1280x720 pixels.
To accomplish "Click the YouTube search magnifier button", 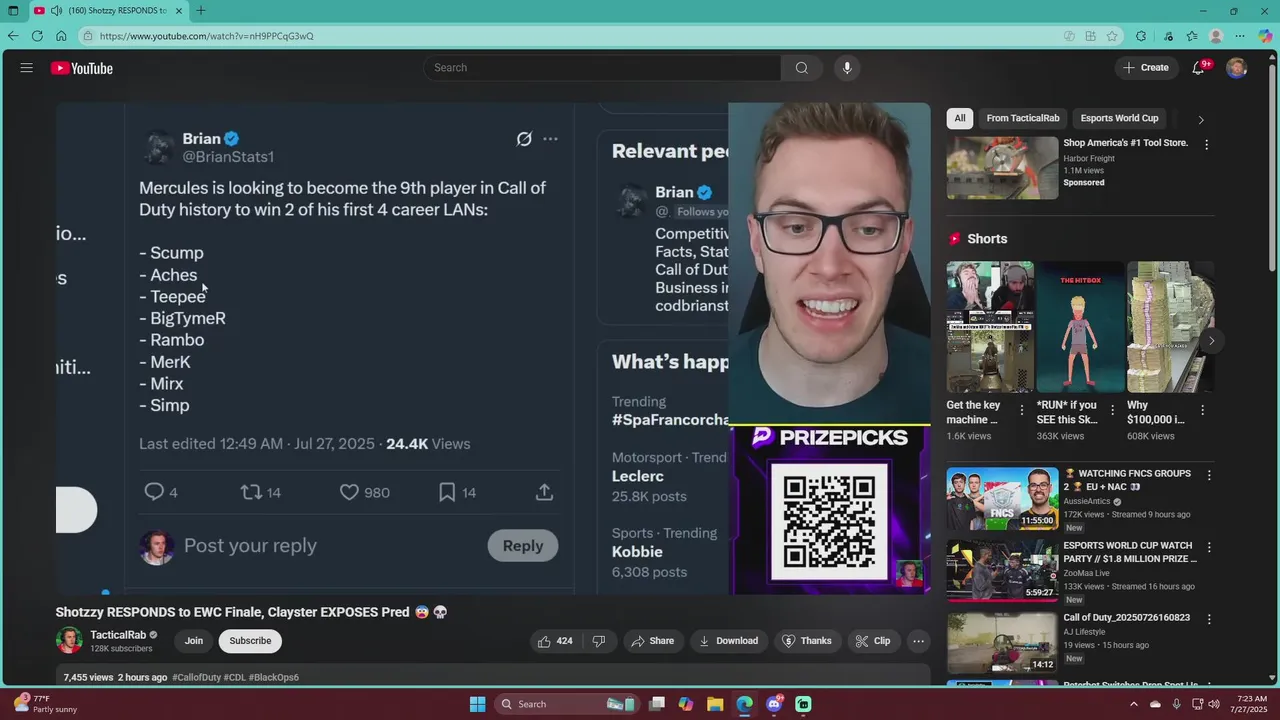I will click(801, 68).
